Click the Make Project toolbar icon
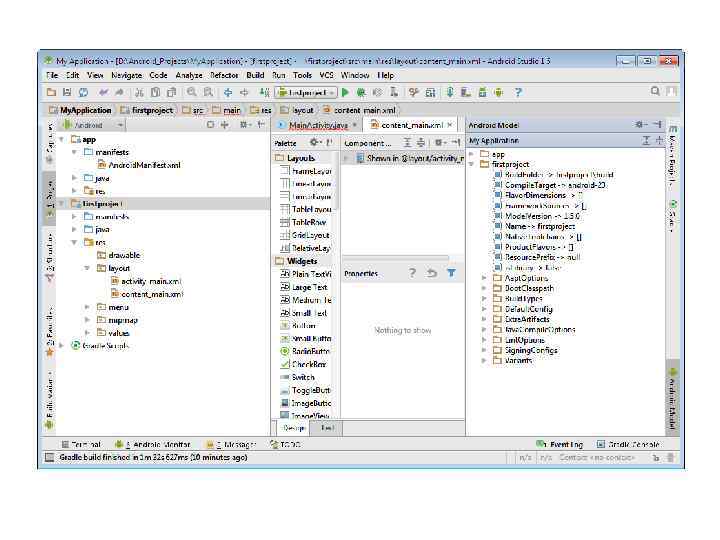 pyautogui.click(x=264, y=93)
